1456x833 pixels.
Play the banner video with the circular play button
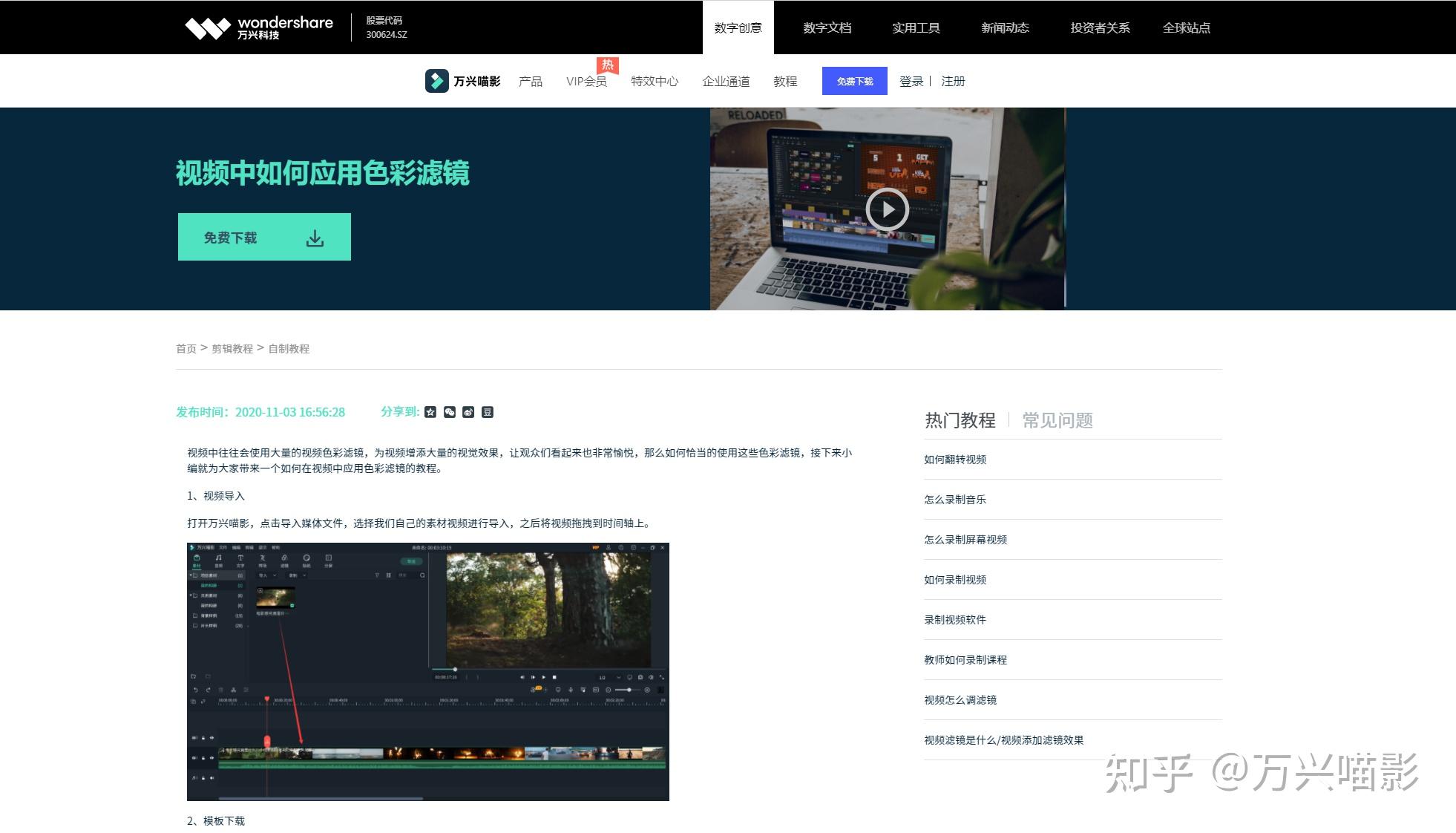887,209
